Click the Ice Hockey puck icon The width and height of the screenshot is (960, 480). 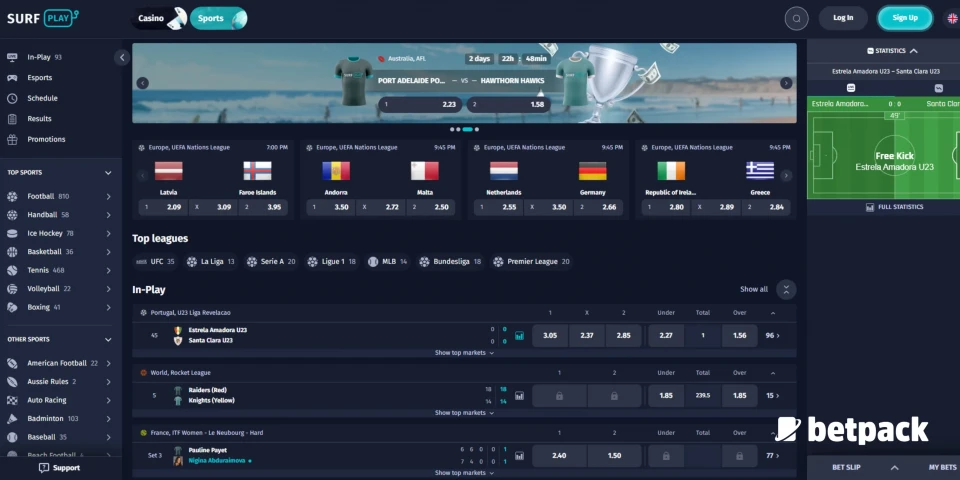coord(12,233)
